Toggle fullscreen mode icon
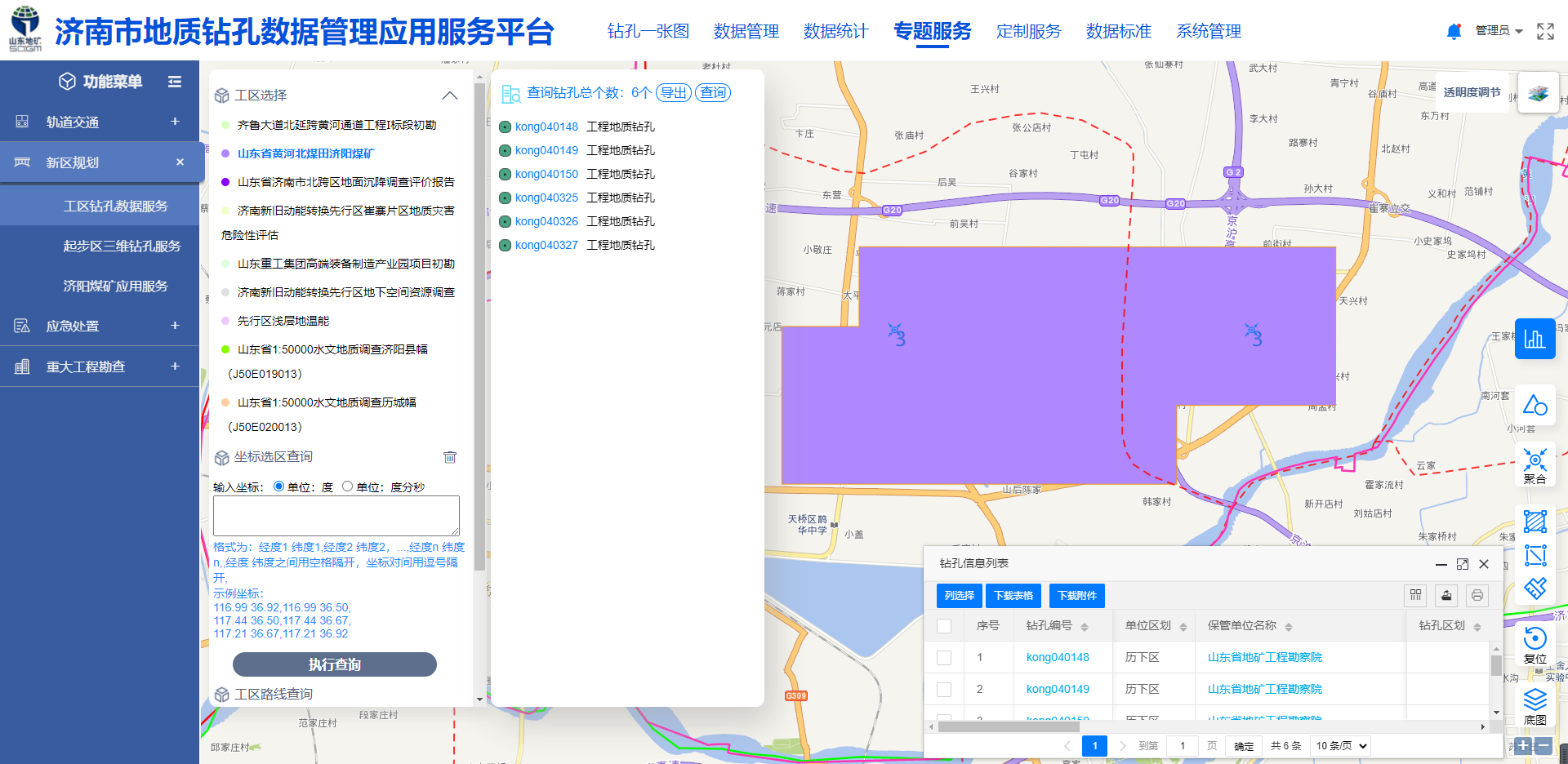 click(1545, 31)
